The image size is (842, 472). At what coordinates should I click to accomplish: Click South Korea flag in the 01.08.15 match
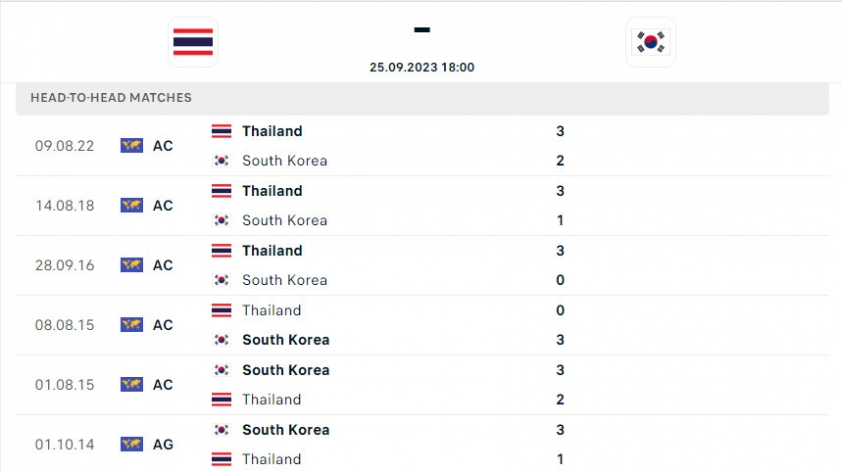[x=221, y=370]
